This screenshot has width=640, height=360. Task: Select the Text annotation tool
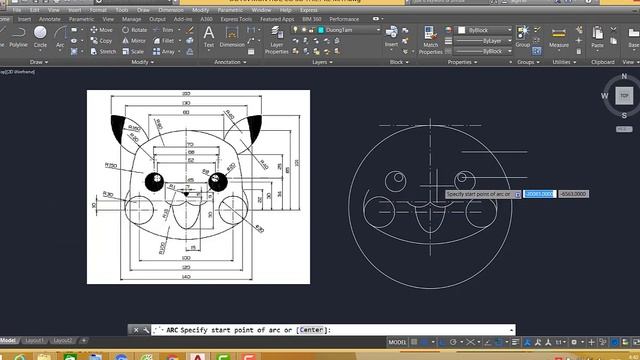(209, 37)
